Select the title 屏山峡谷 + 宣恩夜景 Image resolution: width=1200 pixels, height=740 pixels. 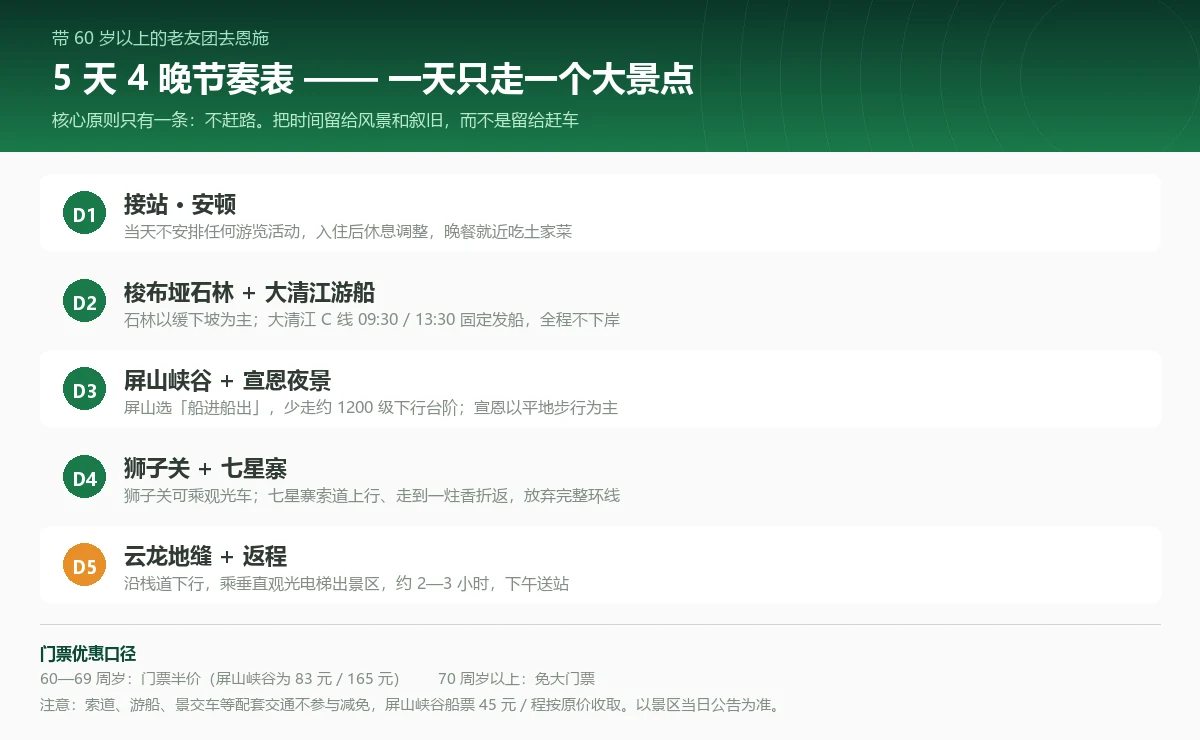click(x=227, y=380)
